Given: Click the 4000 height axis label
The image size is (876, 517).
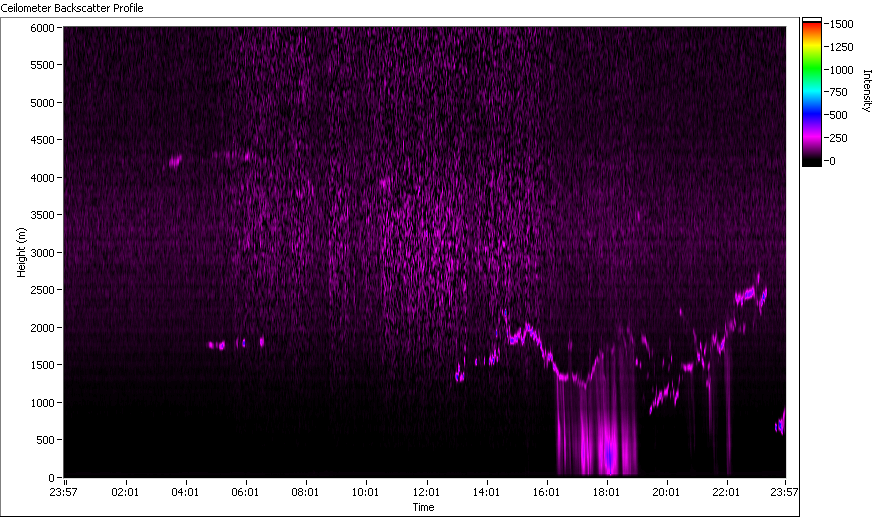Looking at the screenshot, I should coord(42,178).
